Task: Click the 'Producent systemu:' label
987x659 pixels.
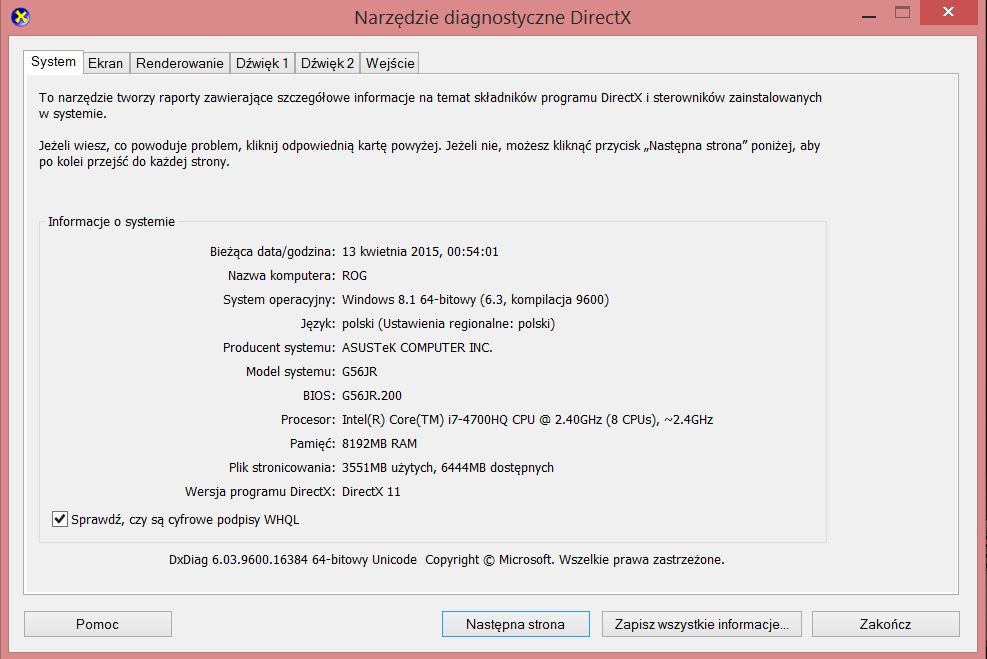Action: [279, 347]
